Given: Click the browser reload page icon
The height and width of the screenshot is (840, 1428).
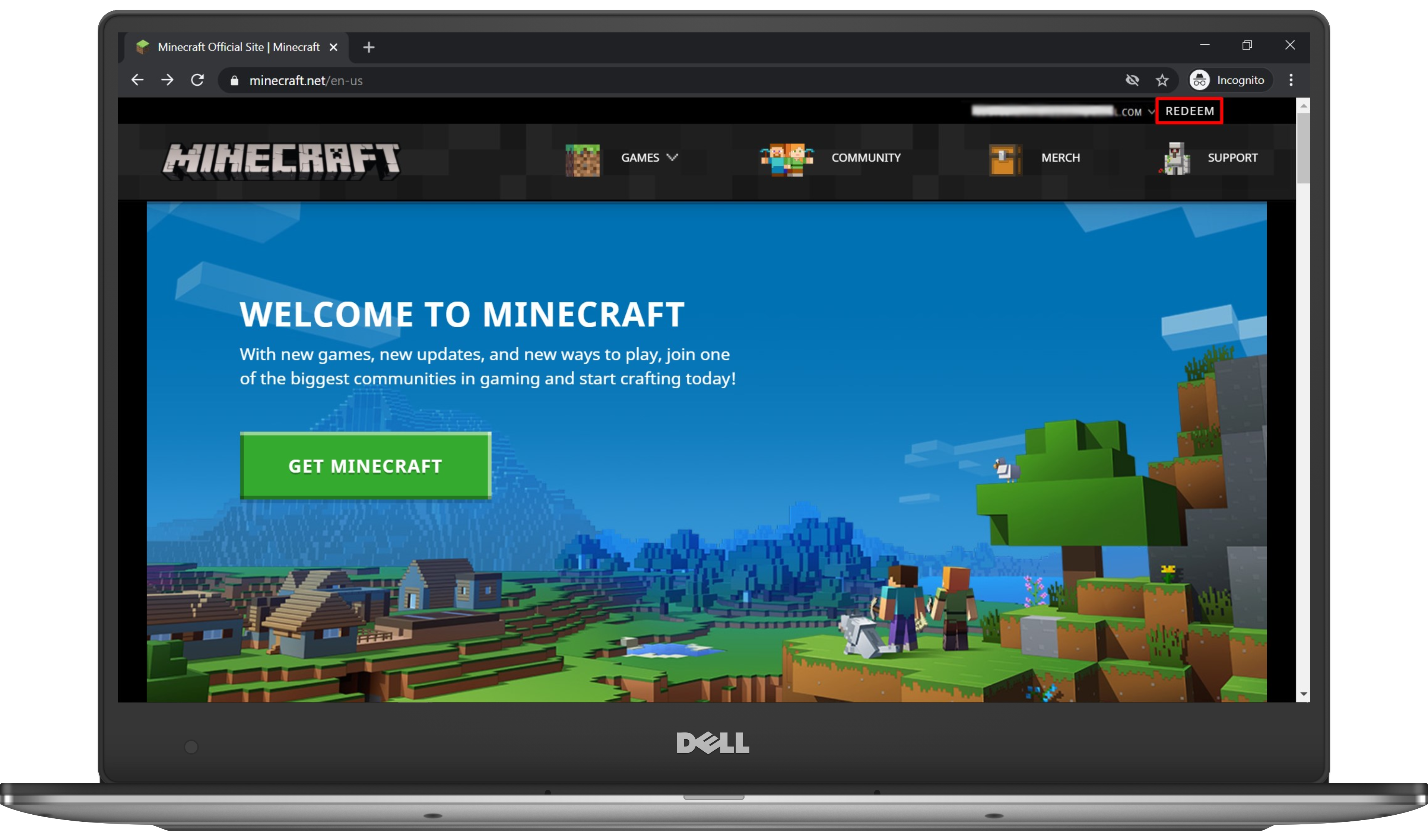Looking at the screenshot, I should (197, 80).
